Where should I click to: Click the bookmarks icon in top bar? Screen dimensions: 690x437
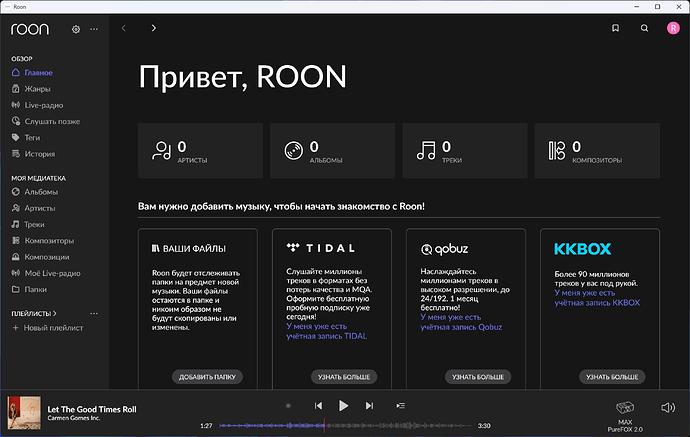pos(616,28)
